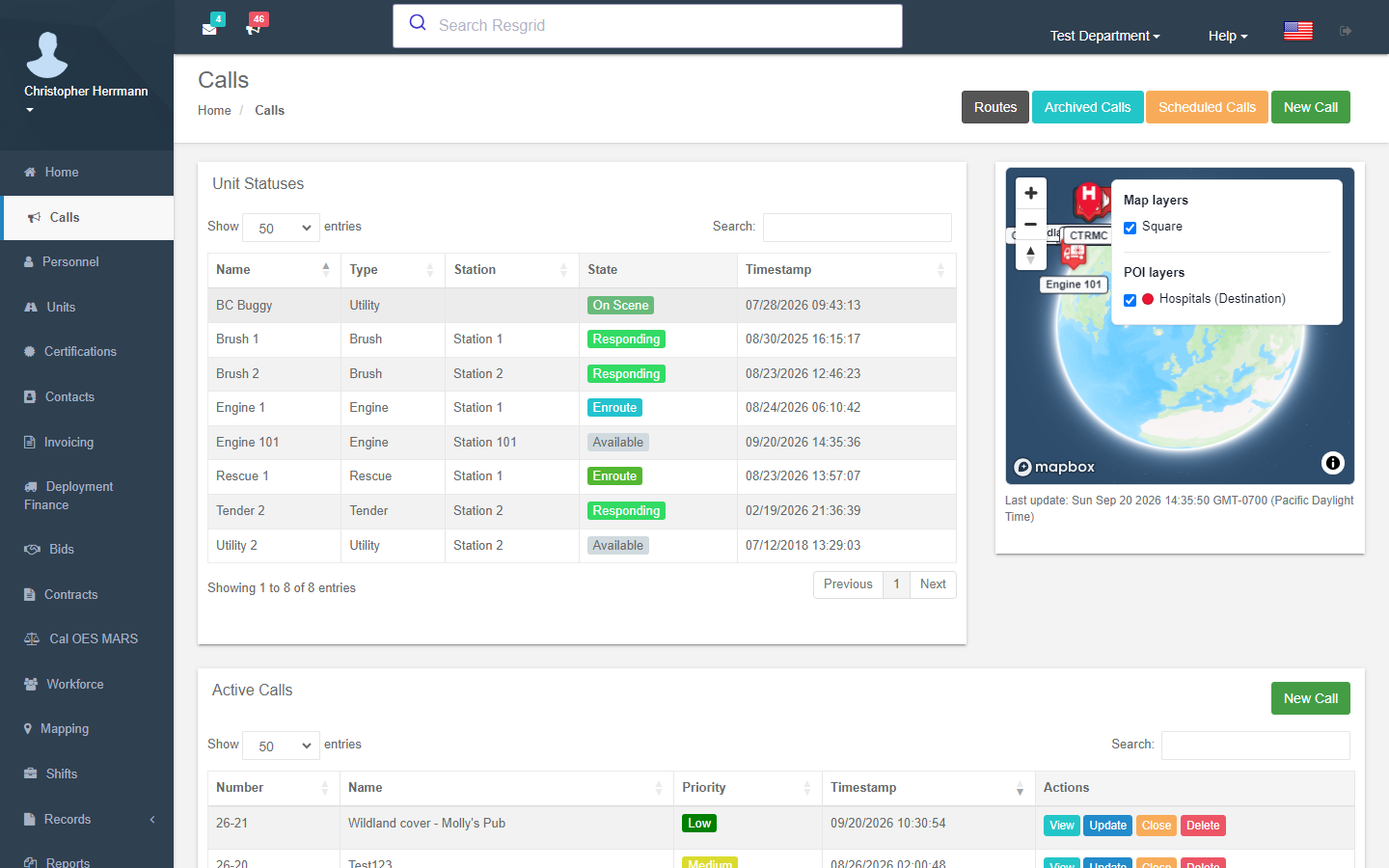Focus the Active Calls search box
This screenshot has width=1389, height=868.
[x=1256, y=746]
